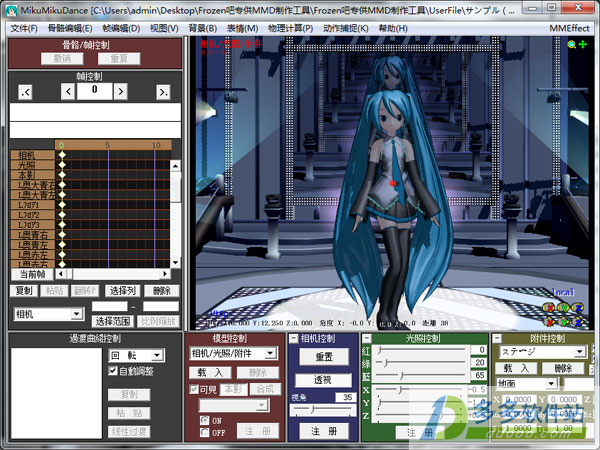Select the ON radio button
Screen dimensions: 600x450
click(205, 420)
